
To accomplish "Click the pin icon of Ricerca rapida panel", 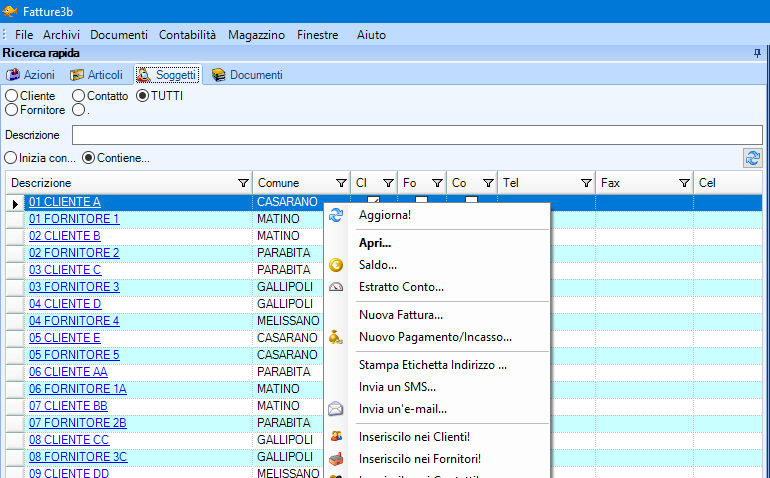I will (756, 52).
